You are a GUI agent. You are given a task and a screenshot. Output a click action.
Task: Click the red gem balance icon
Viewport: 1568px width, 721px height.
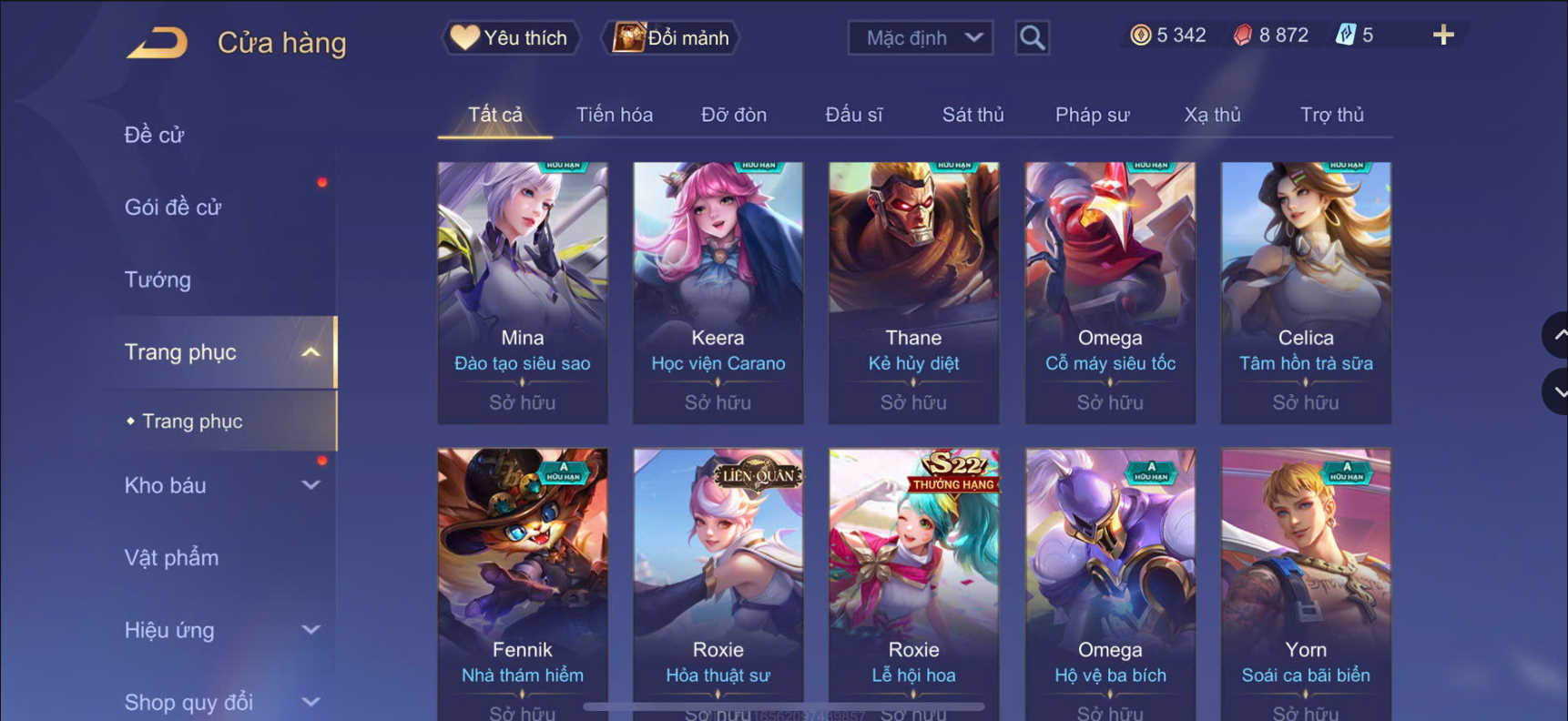point(1243,36)
